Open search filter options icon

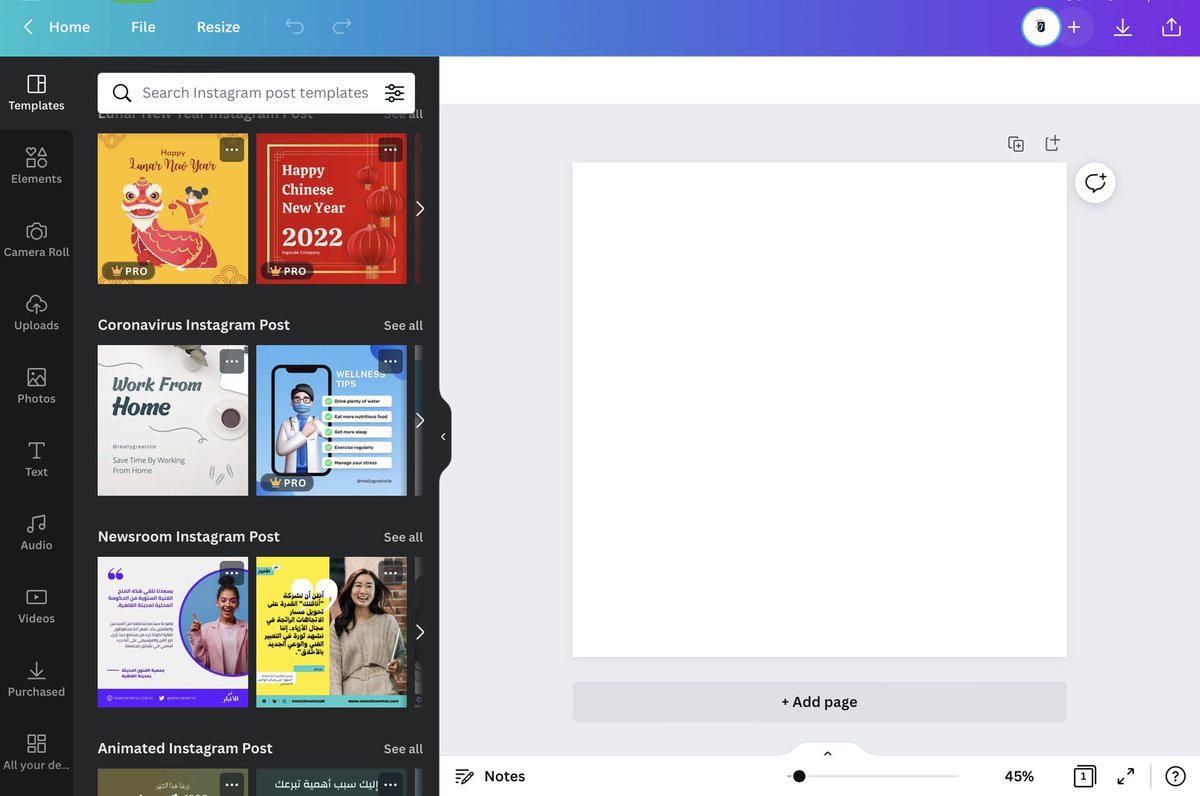pos(395,93)
